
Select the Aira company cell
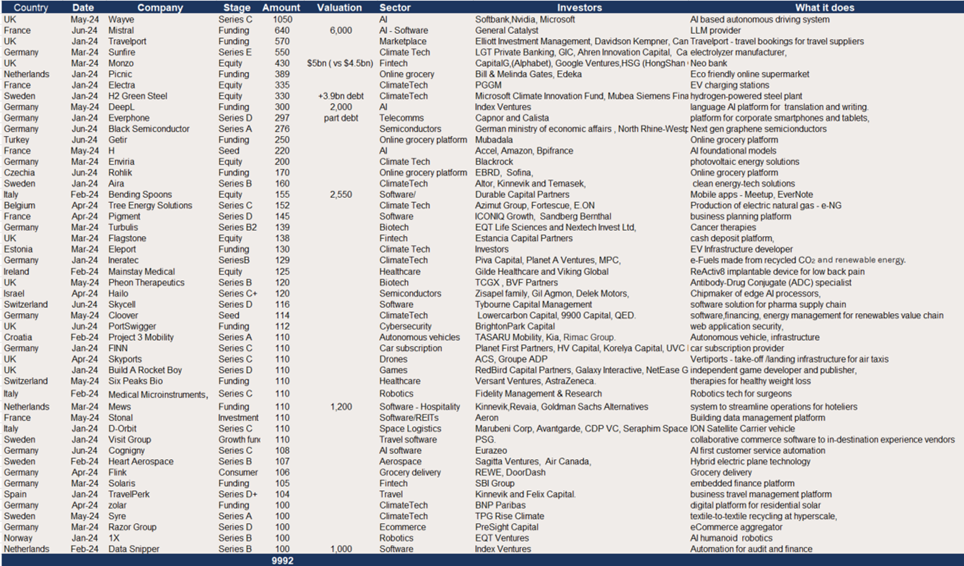pos(116,184)
